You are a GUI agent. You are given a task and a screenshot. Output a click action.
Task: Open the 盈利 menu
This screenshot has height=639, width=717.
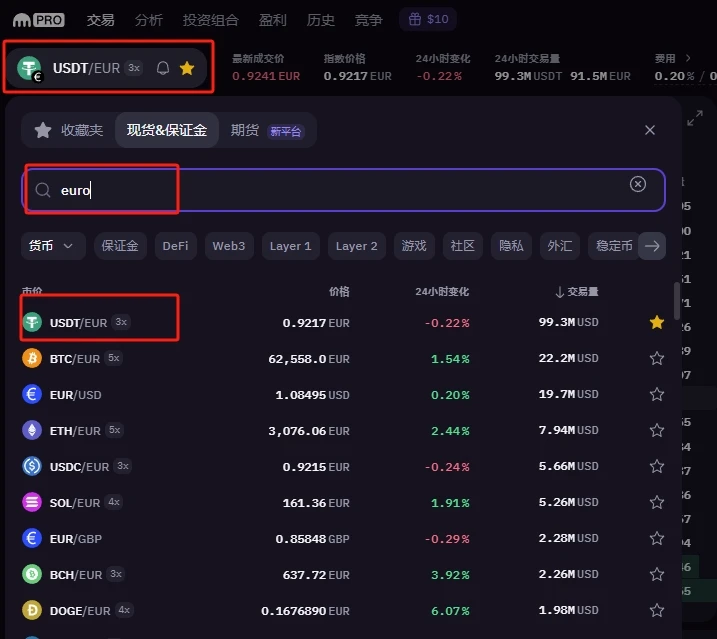tap(273, 20)
